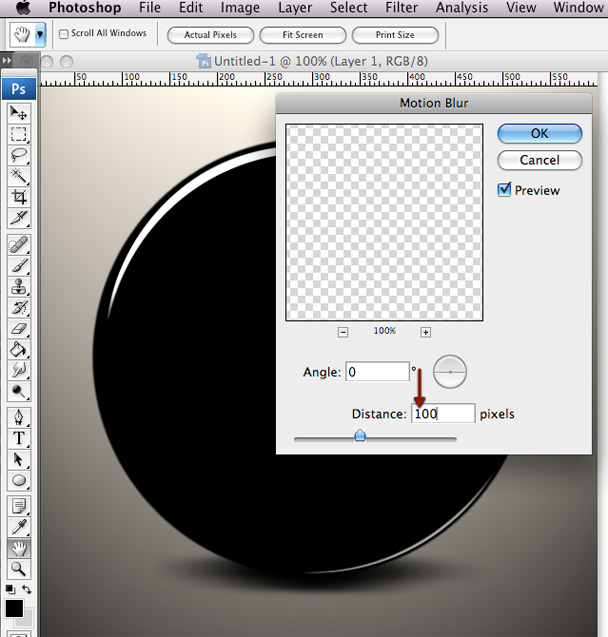This screenshot has width=608, height=637.
Task: Click the document icon in the title bar
Action: (203, 61)
